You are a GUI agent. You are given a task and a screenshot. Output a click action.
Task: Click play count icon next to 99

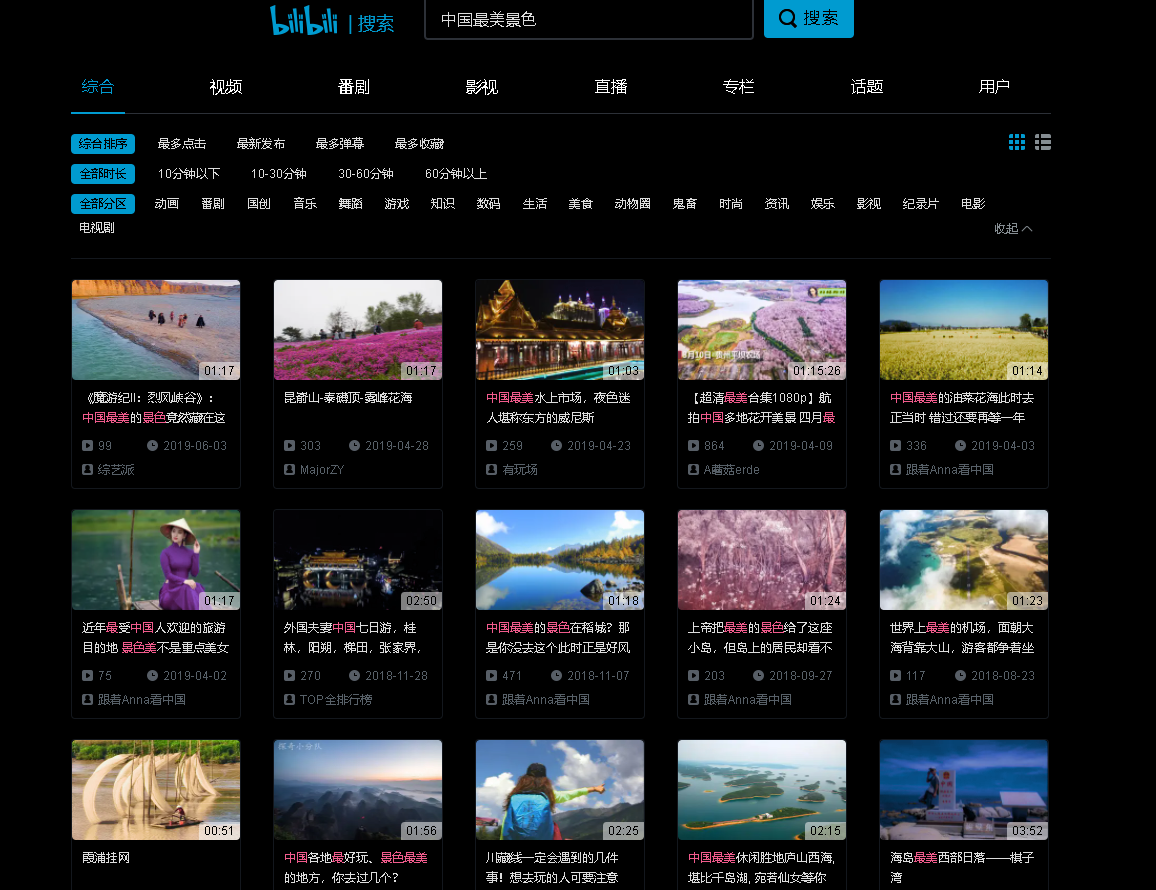[87, 446]
